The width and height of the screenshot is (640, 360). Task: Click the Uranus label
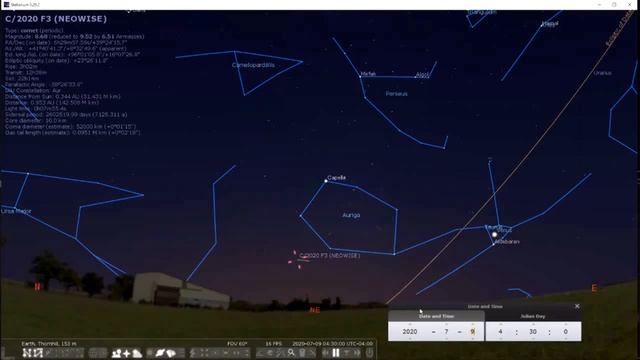(602, 73)
